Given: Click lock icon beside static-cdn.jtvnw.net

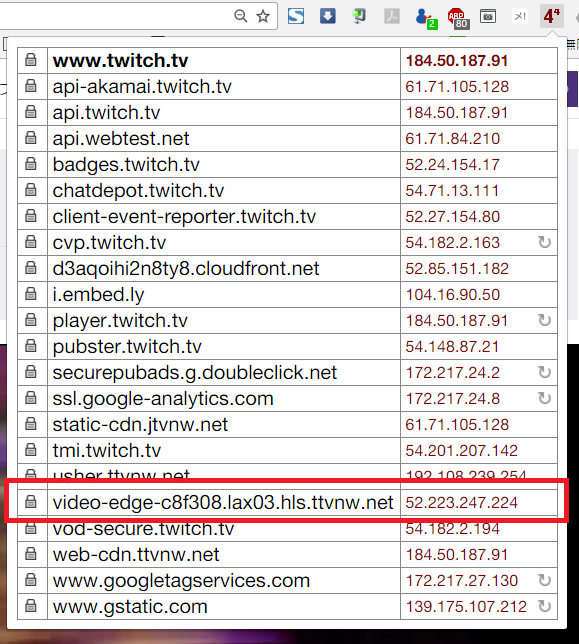Looking at the screenshot, I should (x=31, y=424).
